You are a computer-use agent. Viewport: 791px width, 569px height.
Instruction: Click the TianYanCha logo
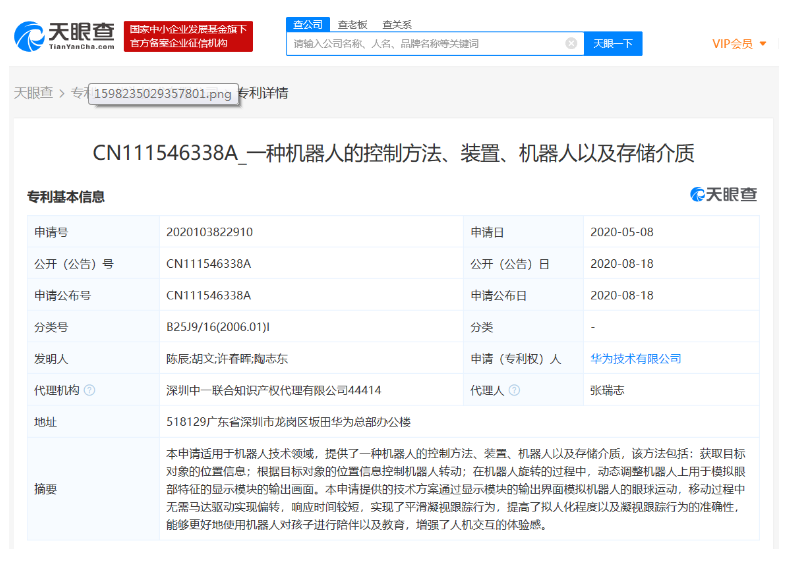pyautogui.click(x=64, y=36)
